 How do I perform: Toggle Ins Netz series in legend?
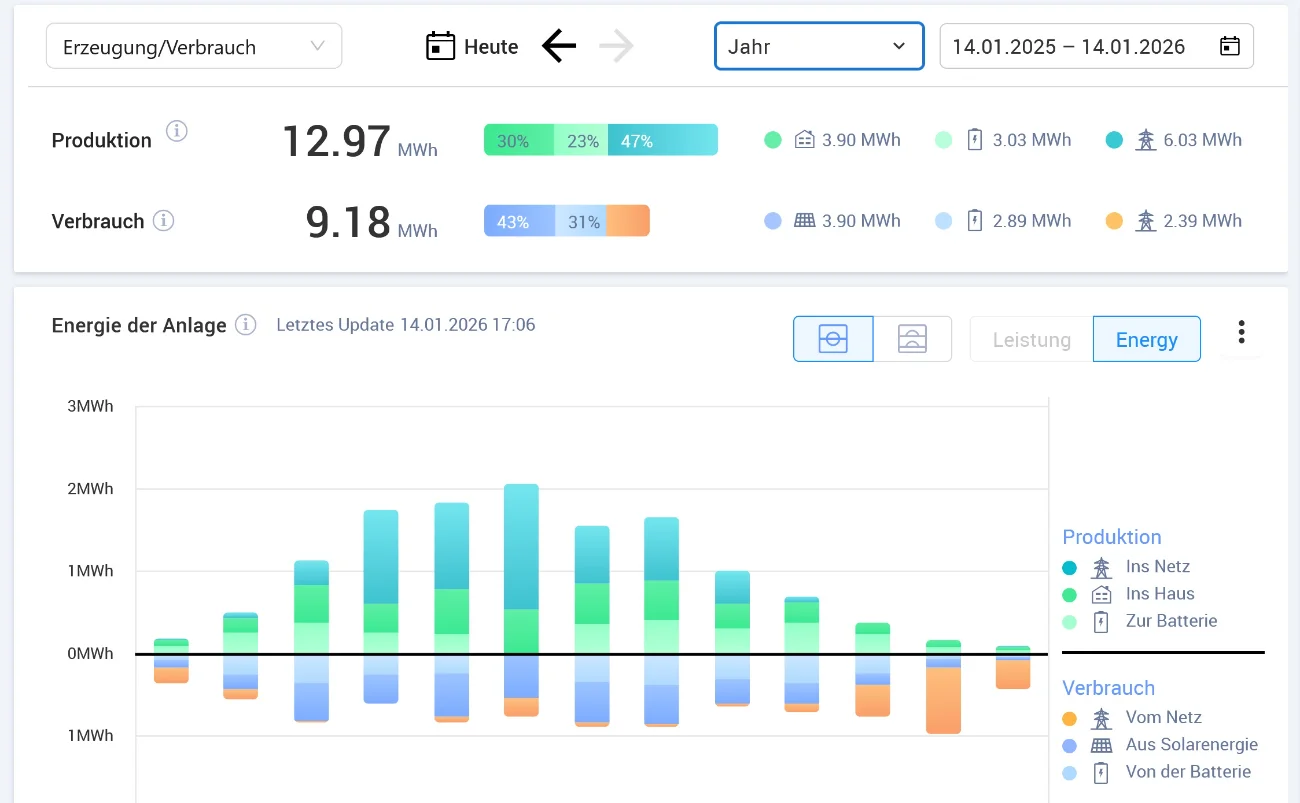(x=1157, y=567)
